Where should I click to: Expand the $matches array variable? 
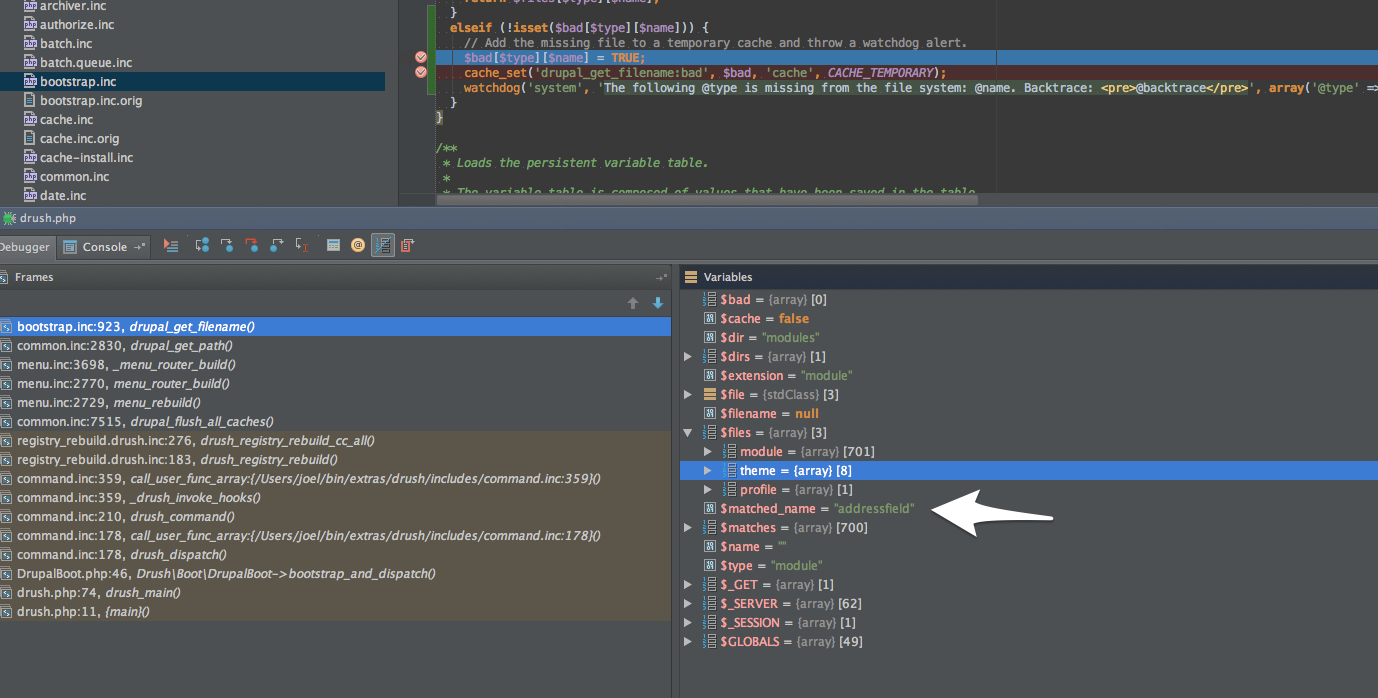688,528
